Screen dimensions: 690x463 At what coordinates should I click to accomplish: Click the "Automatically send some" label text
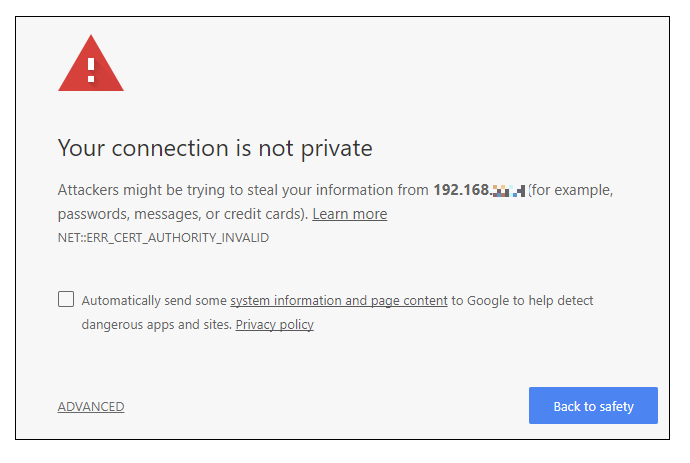pos(154,300)
